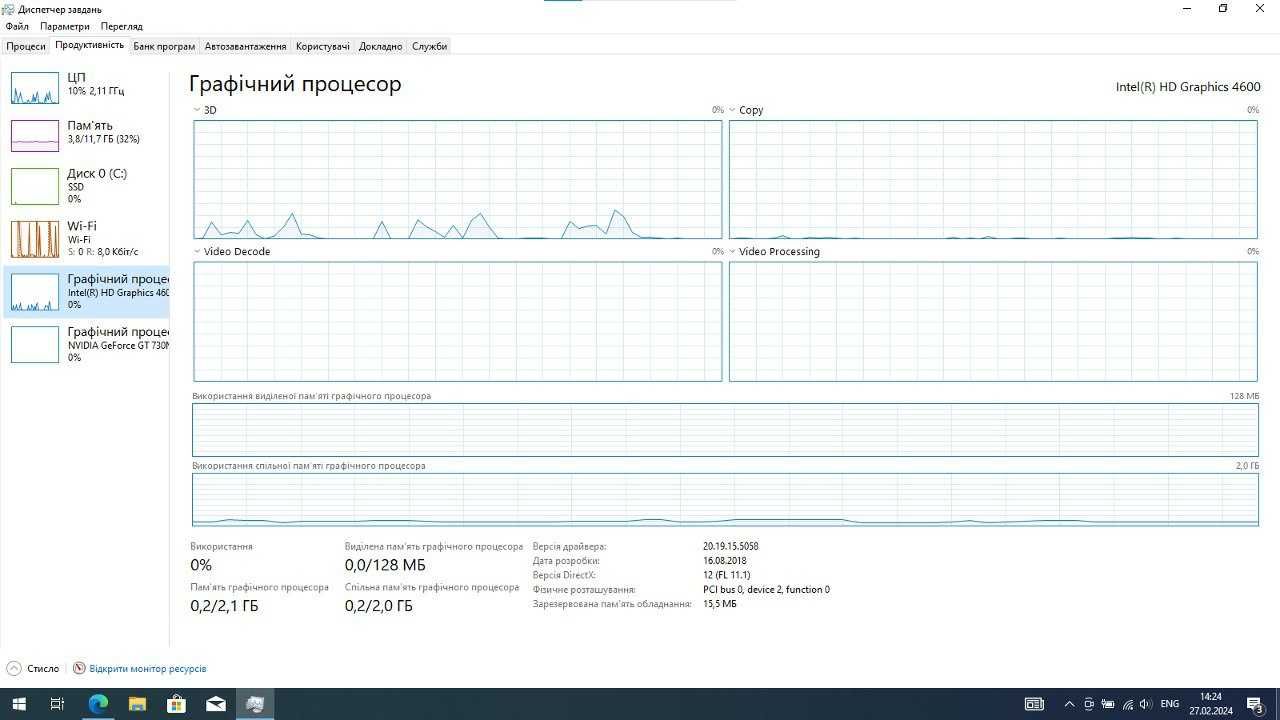Click the Wi-Fi mini graph thumbnail
The height and width of the screenshot is (720, 1280).
click(x=35, y=239)
